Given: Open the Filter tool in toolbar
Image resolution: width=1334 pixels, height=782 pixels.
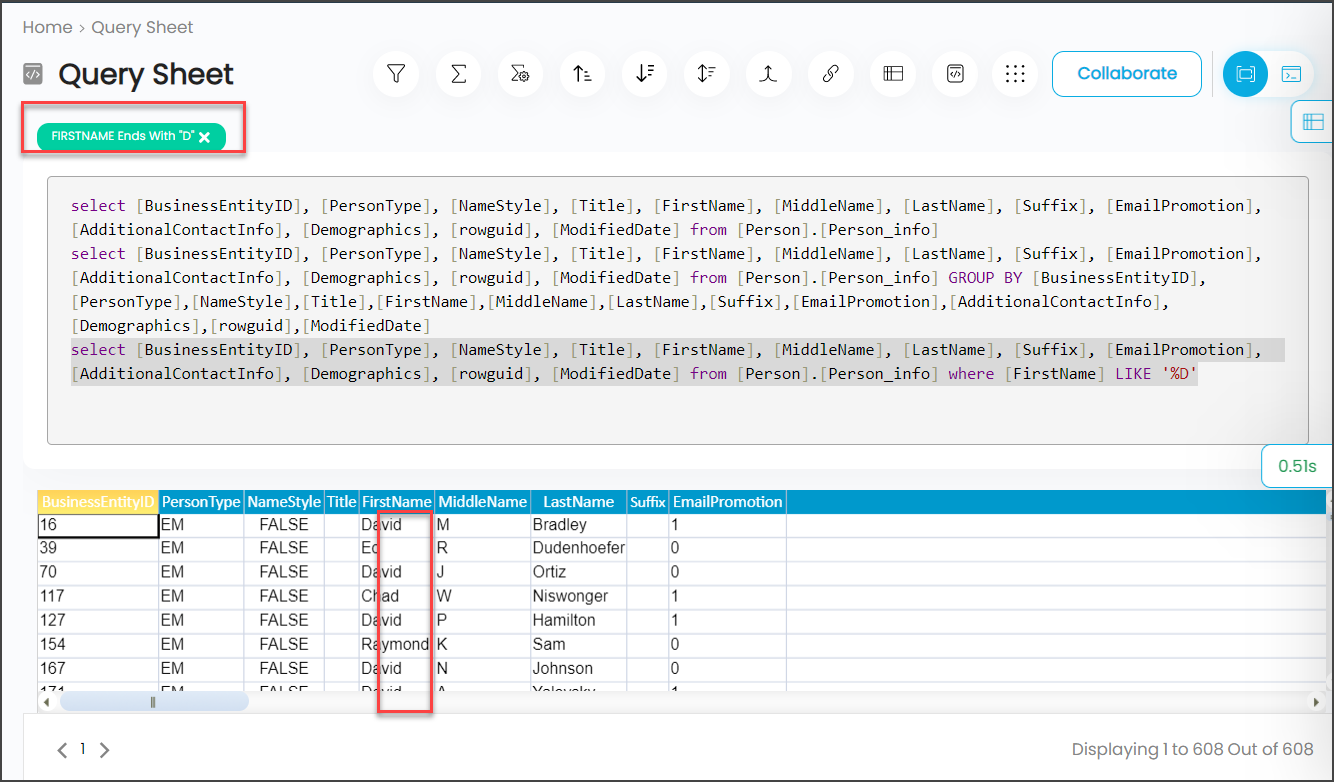Looking at the screenshot, I should coord(396,74).
